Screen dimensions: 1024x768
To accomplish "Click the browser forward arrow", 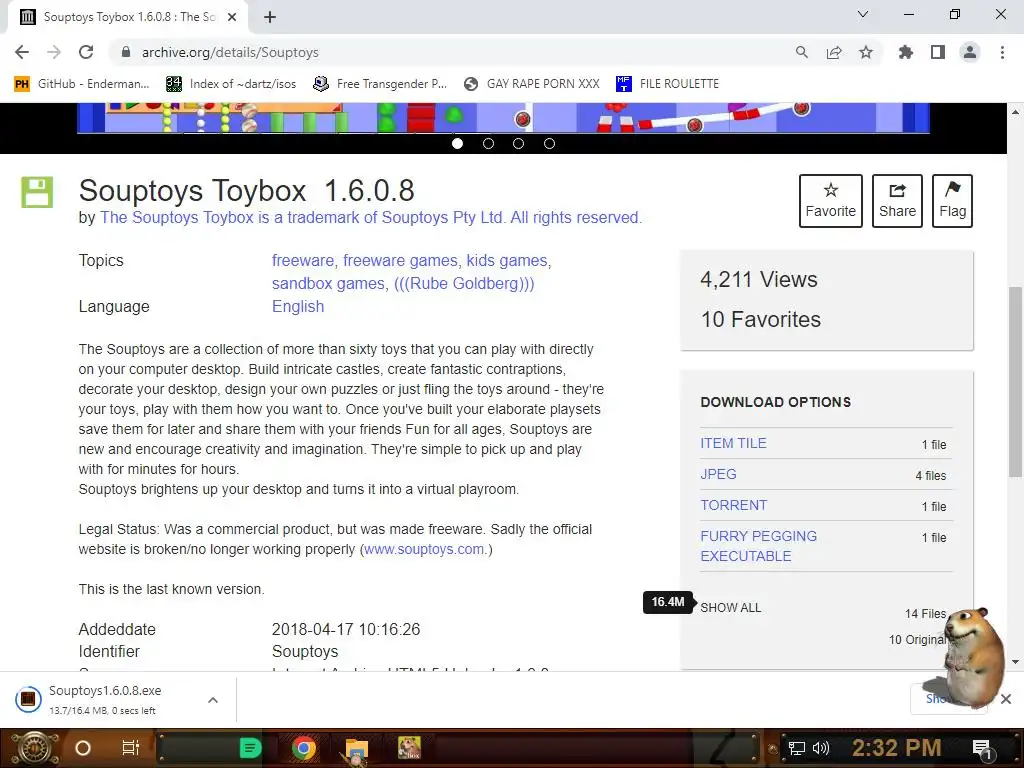I will point(54,52).
